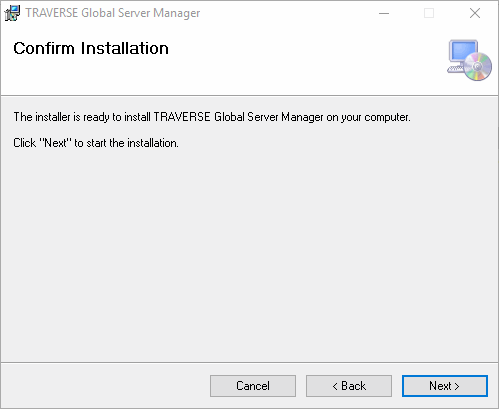Click the TRAVERSE Global Server Manager title text
499x409 pixels.
113,13
